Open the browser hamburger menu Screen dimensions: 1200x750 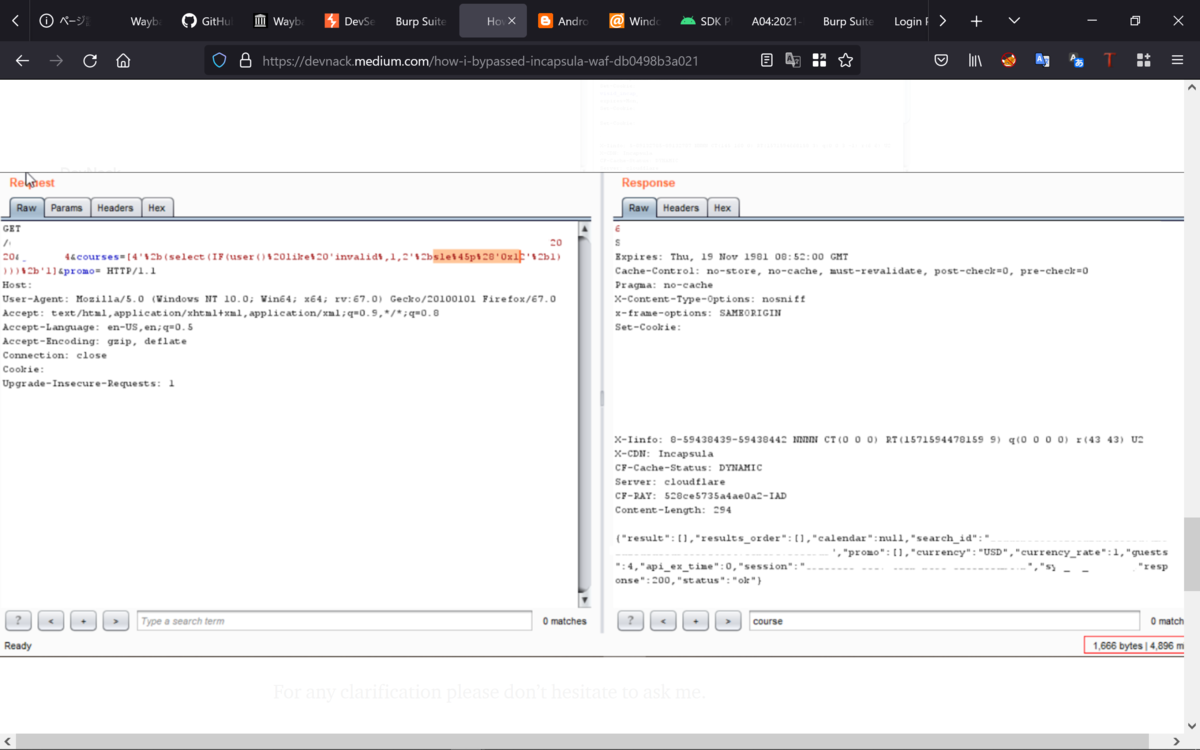pos(1177,61)
